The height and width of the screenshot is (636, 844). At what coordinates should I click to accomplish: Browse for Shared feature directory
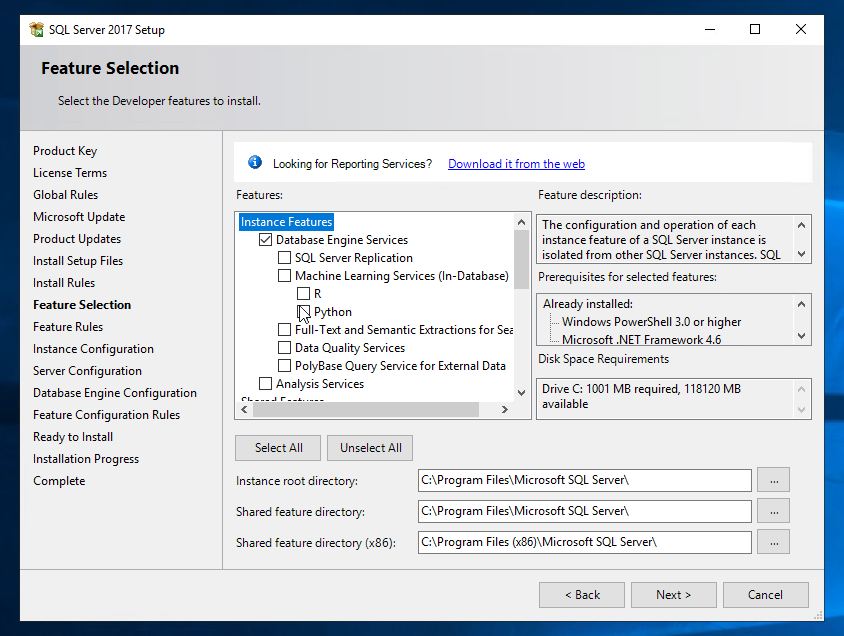coord(773,511)
